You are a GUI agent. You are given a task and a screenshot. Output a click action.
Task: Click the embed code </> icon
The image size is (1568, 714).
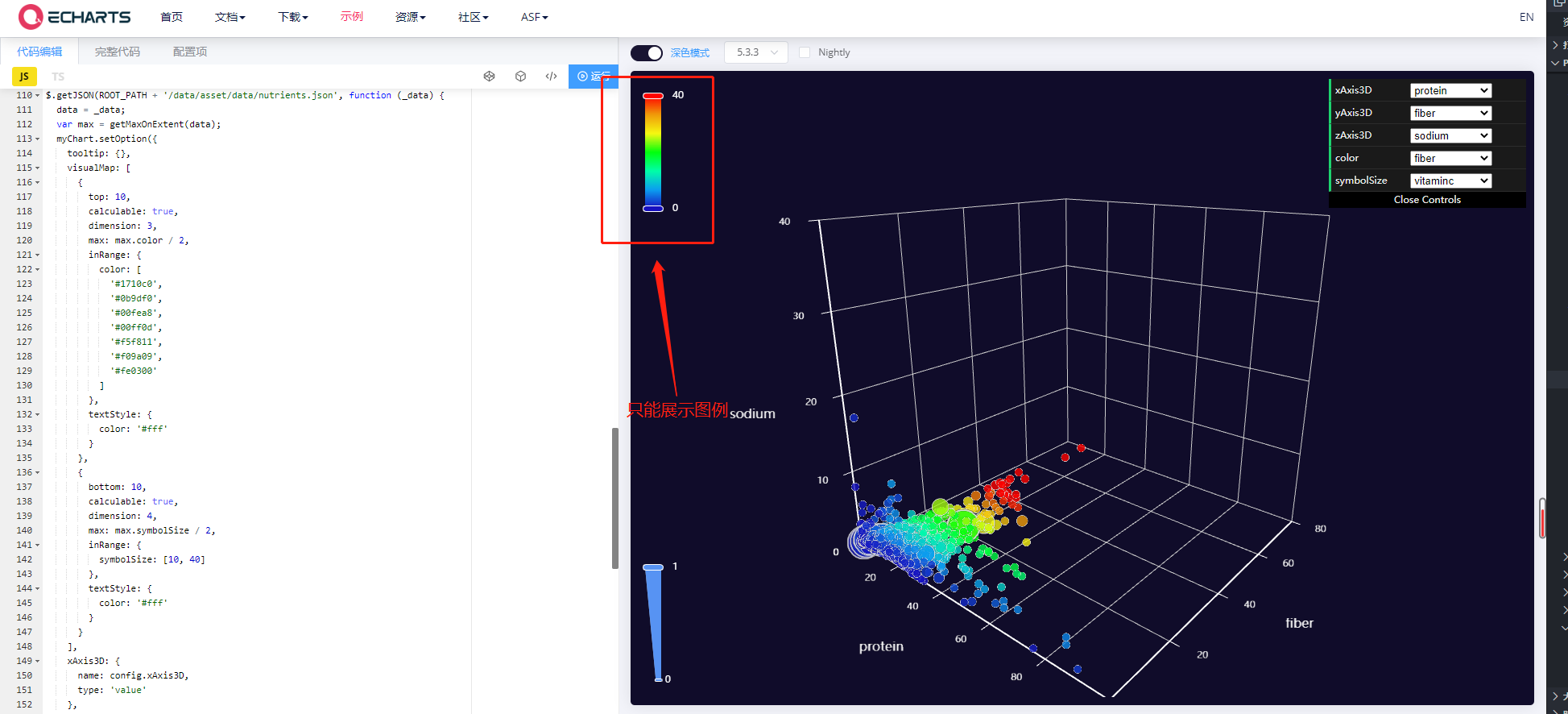tap(552, 77)
